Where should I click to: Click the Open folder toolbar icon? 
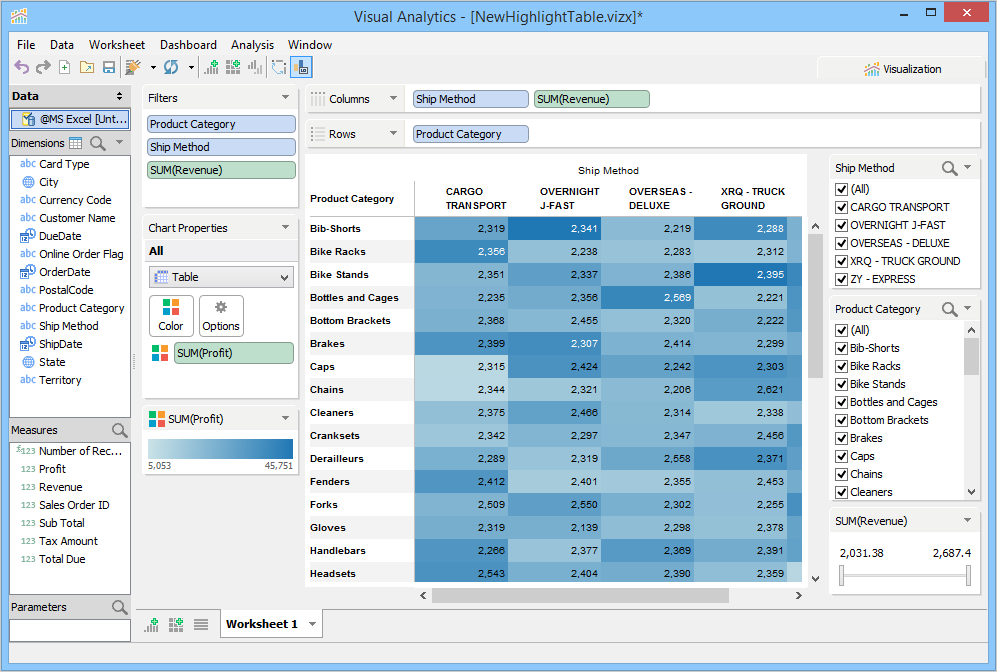(x=86, y=67)
